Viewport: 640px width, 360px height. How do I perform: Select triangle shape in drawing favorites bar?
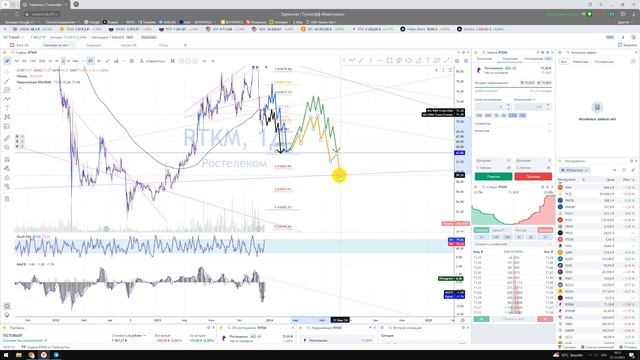(418, 60)
